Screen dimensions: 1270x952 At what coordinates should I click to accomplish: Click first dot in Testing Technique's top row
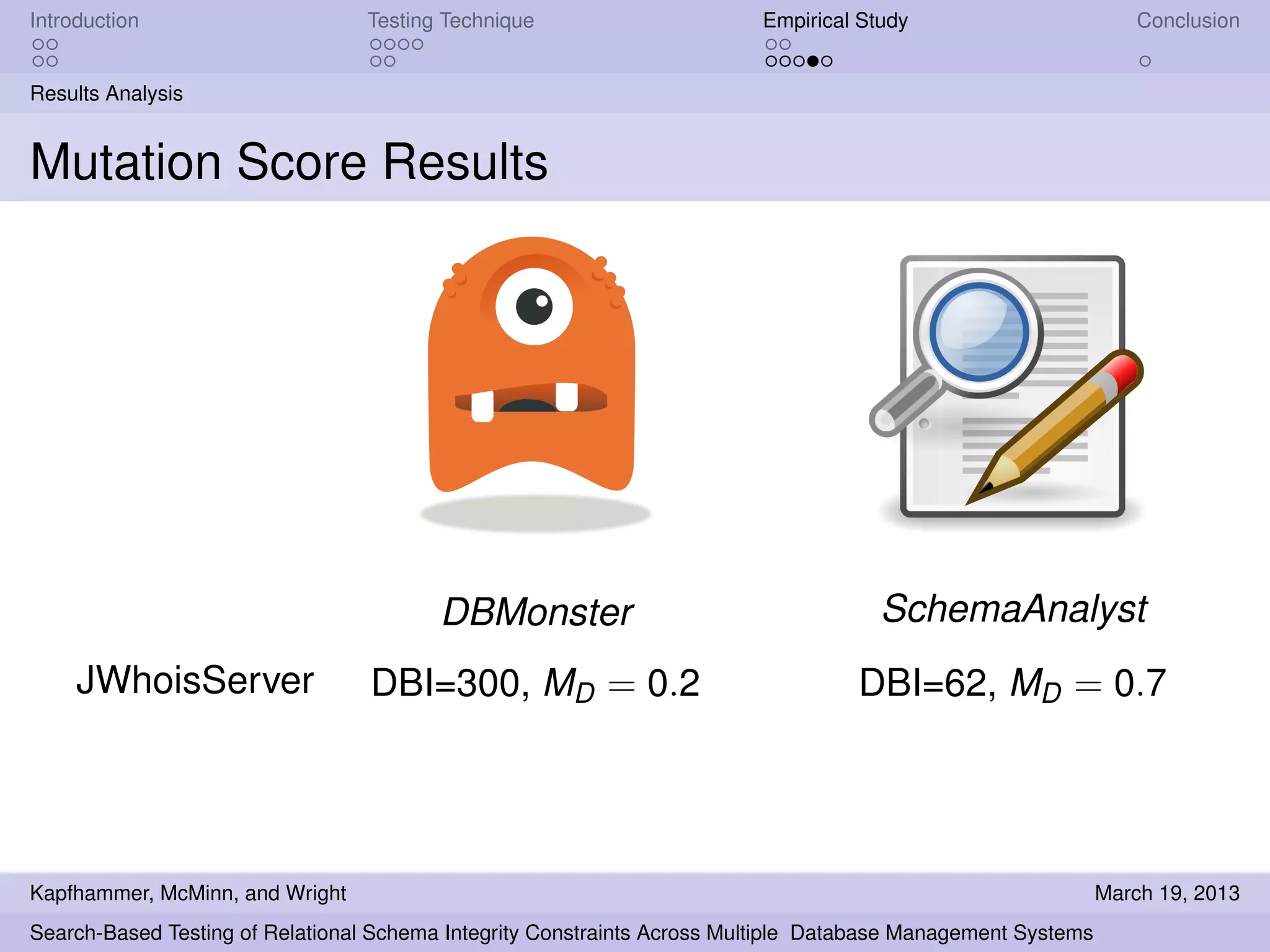pyautogui.click(x=376, y=45)
